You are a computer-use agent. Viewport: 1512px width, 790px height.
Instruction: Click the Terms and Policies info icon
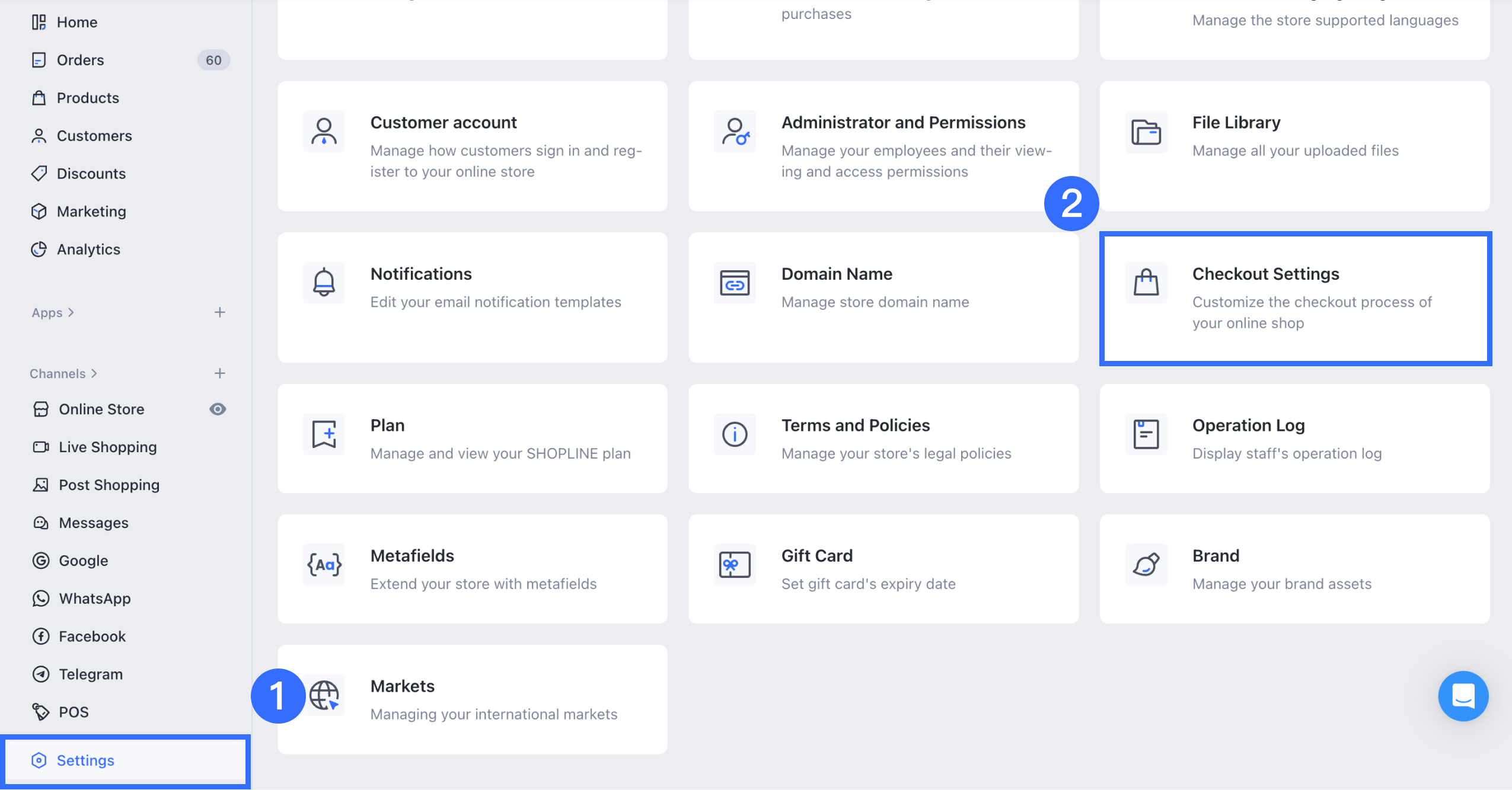coord(735,434)
